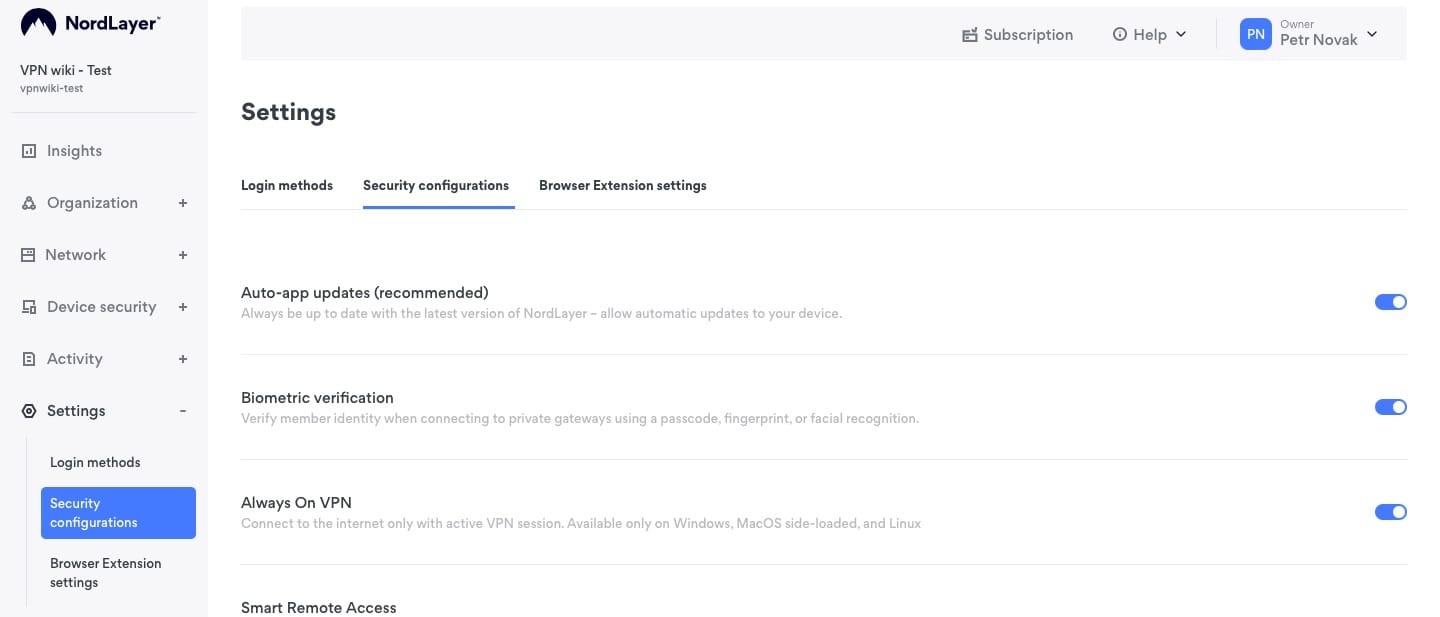This screenshot has width=1440, height=617.
Task: Open Petr Novak account dropdown chevron
Action: pos(1372,34)
